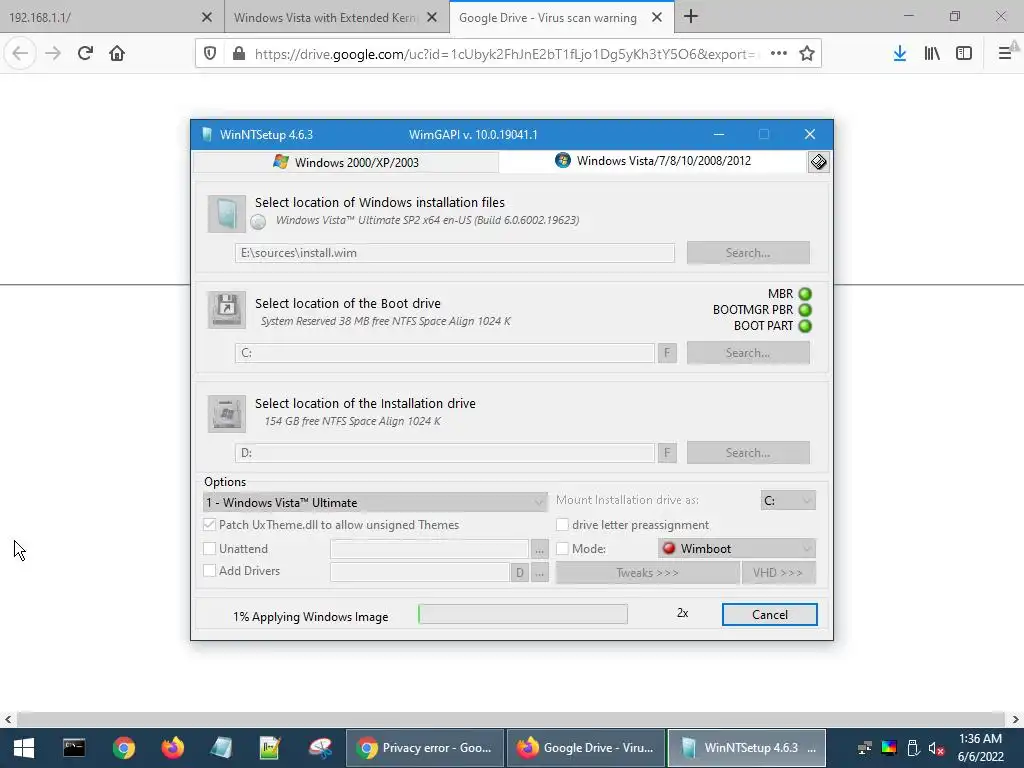Click the BOOTMGR PBR green status light

tap(805, 310)
